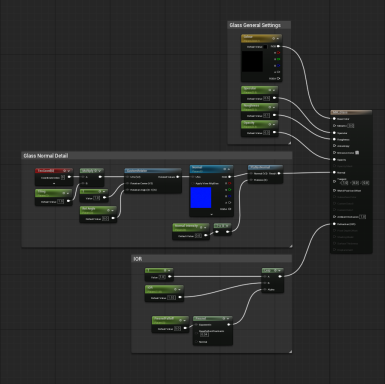Image resolution: width=385 pixels, height=384 pixels.
Task: Edit the Roughness default value field
Action: coord(266,116)
